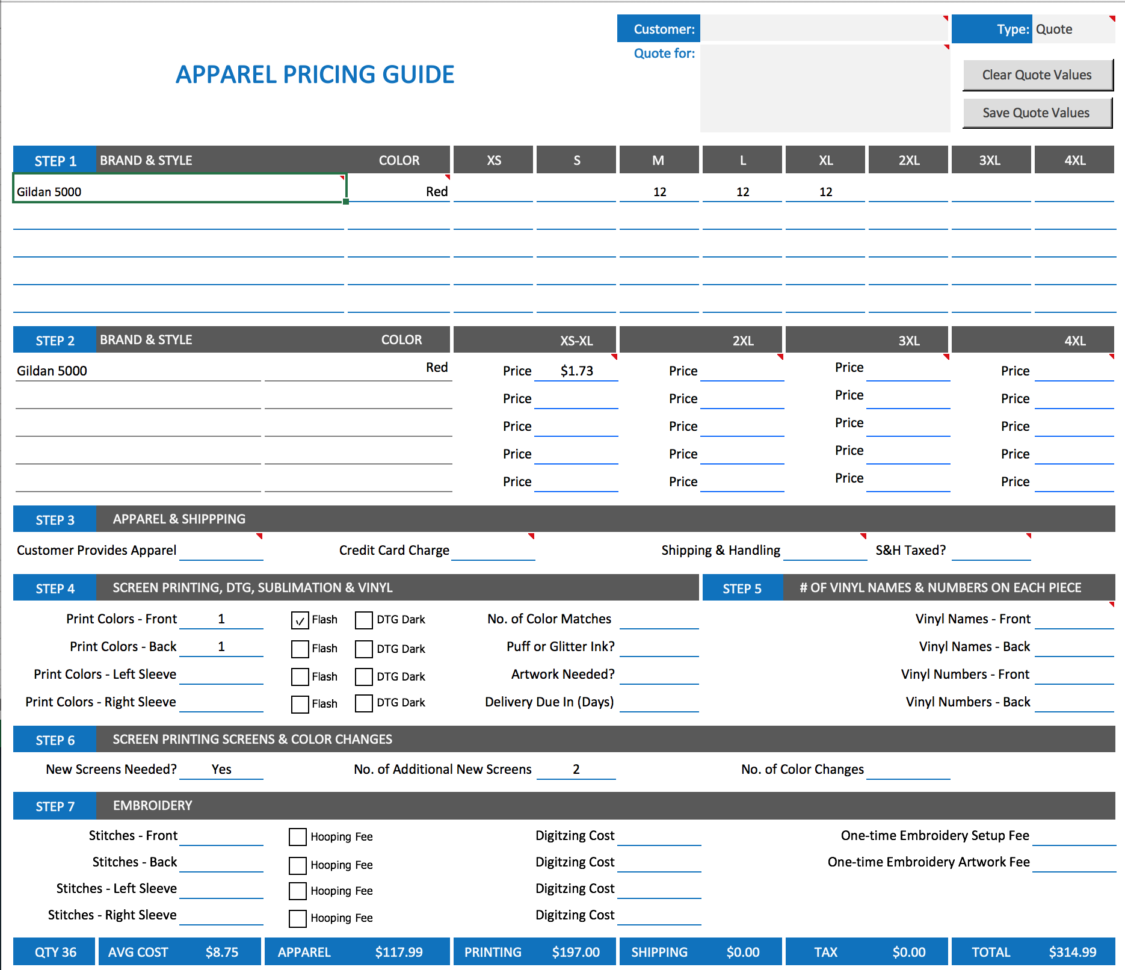Screen dimensions: 1125x970
Task: Check Flash box for Print Colors - Back
Action: point(300,648)
